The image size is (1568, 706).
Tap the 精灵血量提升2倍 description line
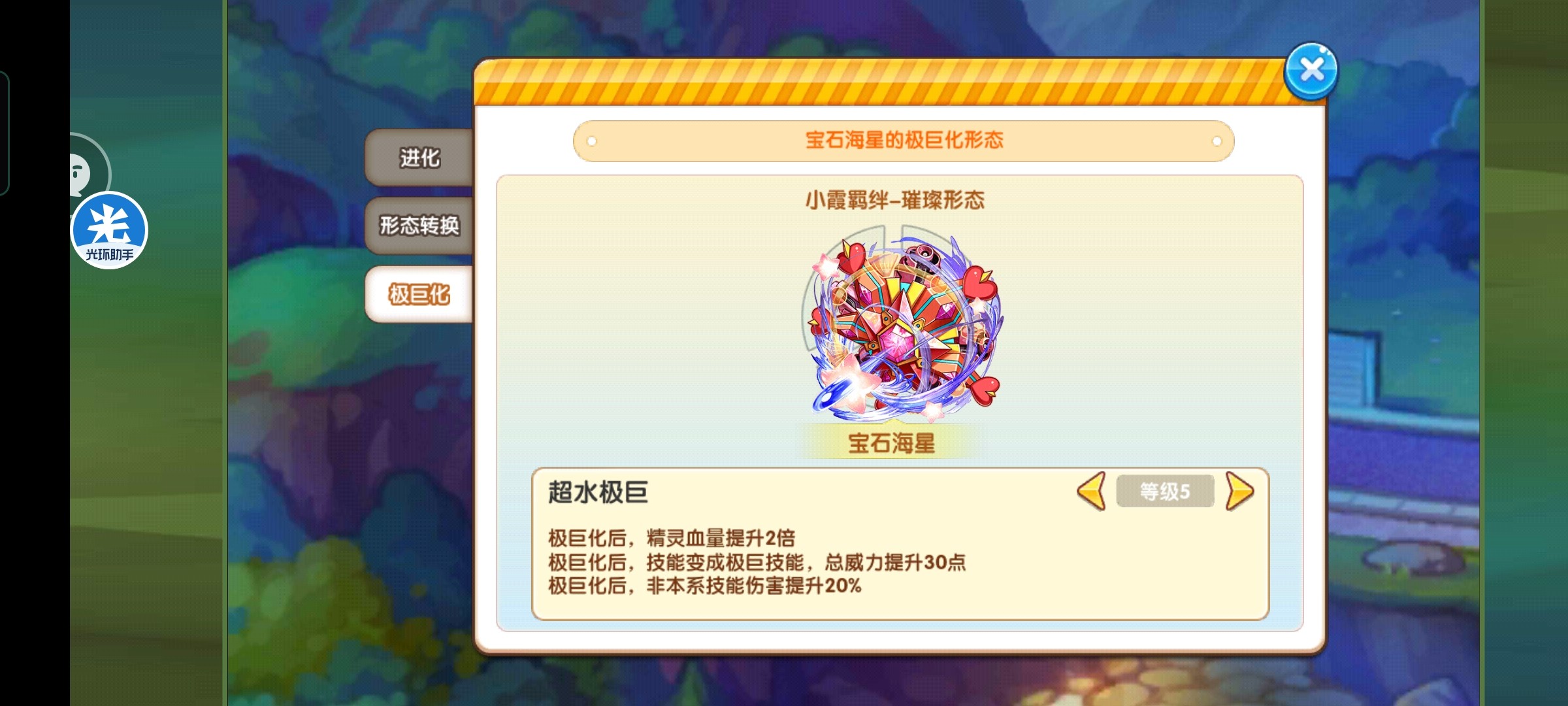tap(672, 538)
